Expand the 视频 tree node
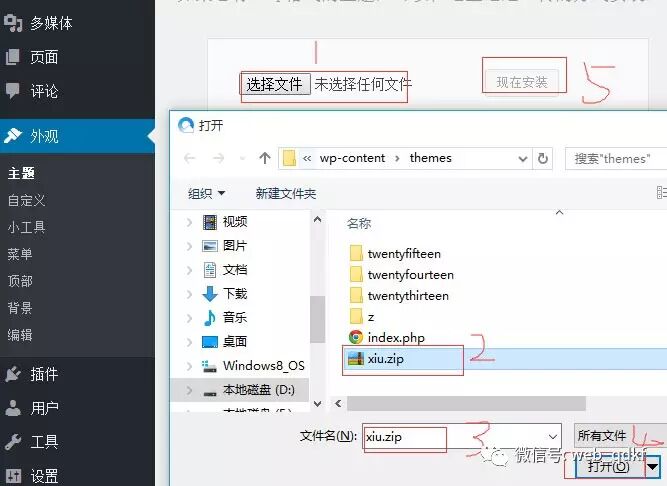 tap(189, 222)
